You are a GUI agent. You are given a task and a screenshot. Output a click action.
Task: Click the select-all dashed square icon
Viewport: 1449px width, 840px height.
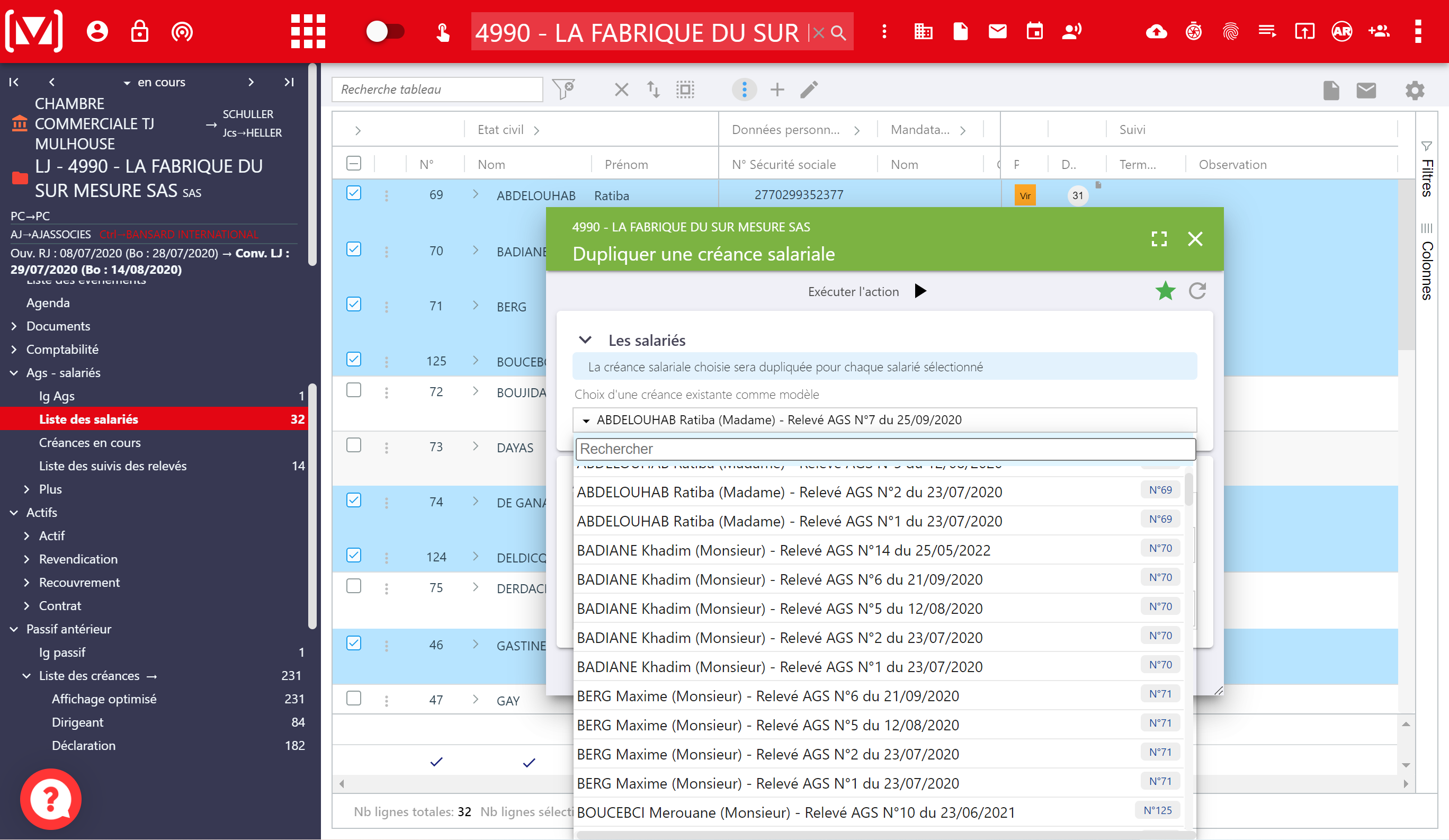685,89
